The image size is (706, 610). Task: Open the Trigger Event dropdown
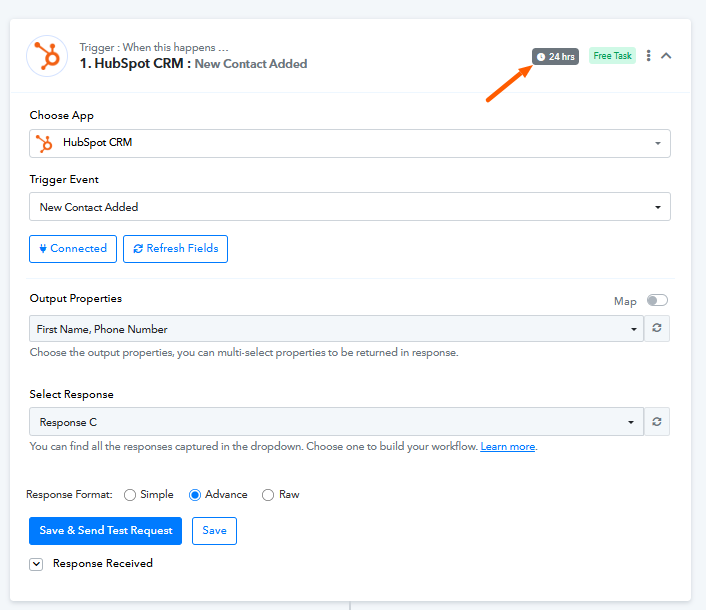(x=349, y=207)
